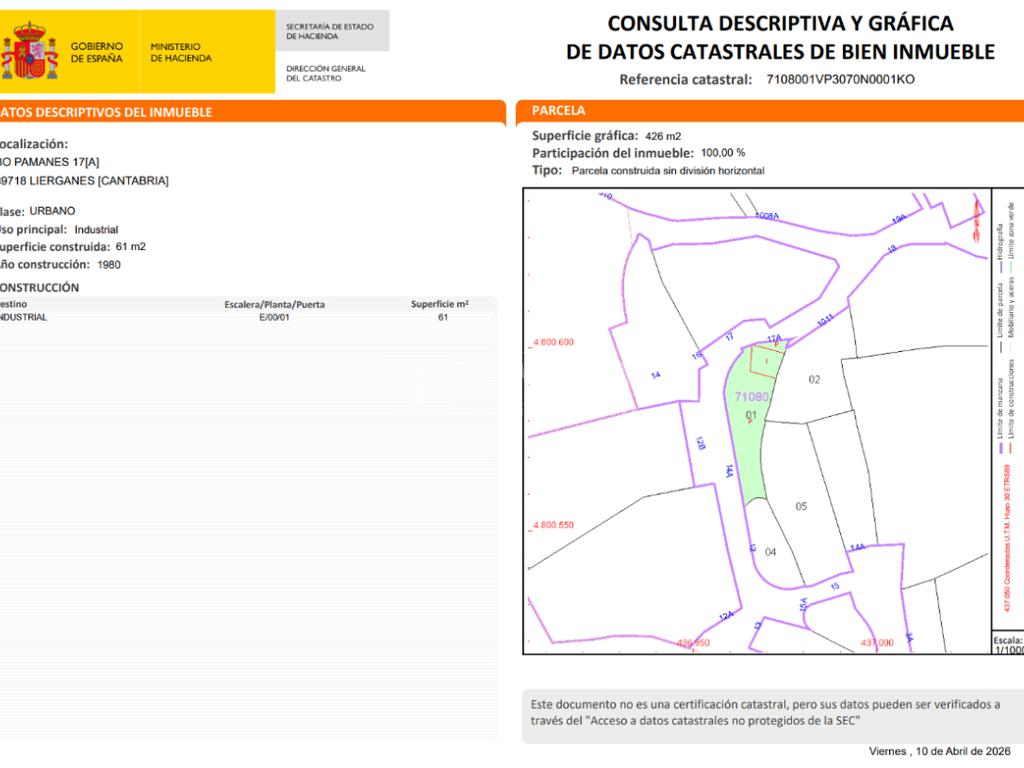The width and height of the screenshot is (1024, 768).
Task: Click the north arrow compass on map
Action: click(x=977, y=218)
